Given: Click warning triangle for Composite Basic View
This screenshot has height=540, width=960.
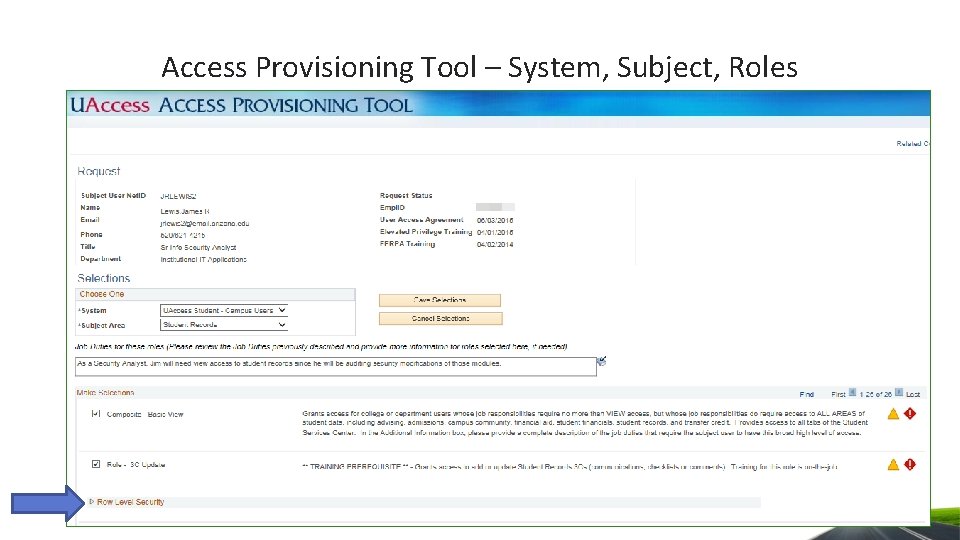Looking at the screenshot, I should click(893, 414).
